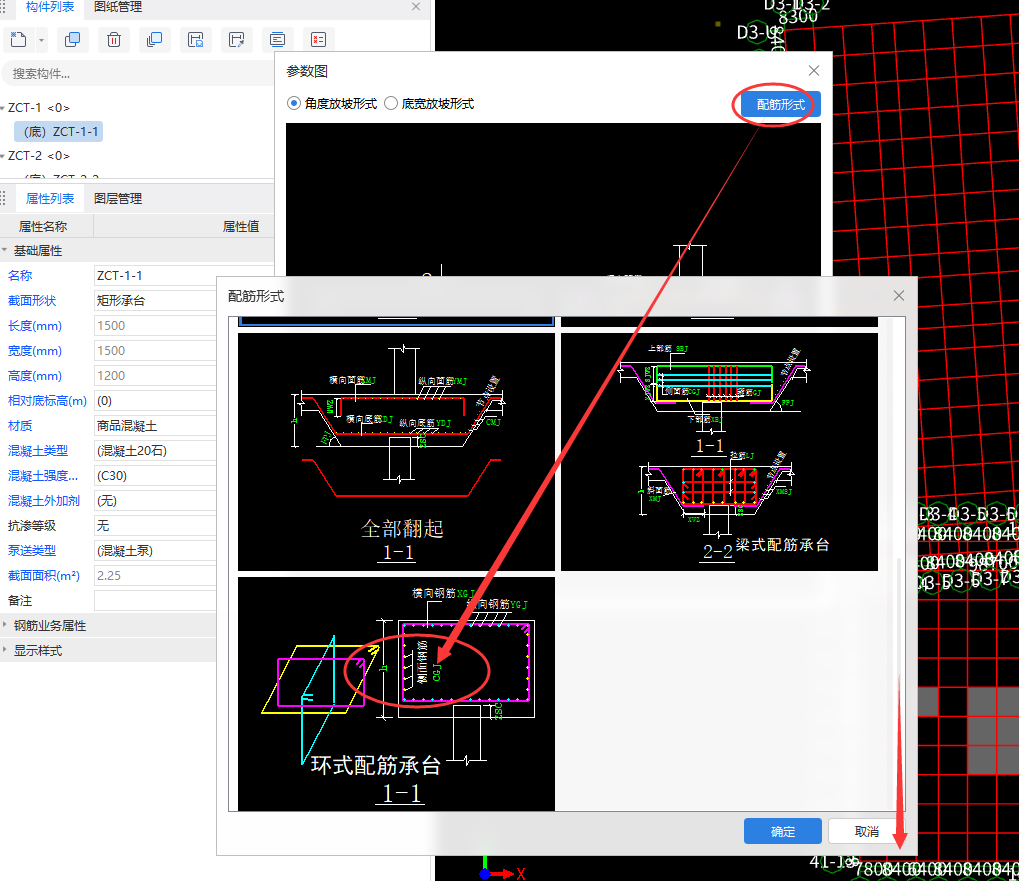Viewport: 1019px width, 881px height.
Task: Click the 材质 property label
Action: tap(20, 426)
